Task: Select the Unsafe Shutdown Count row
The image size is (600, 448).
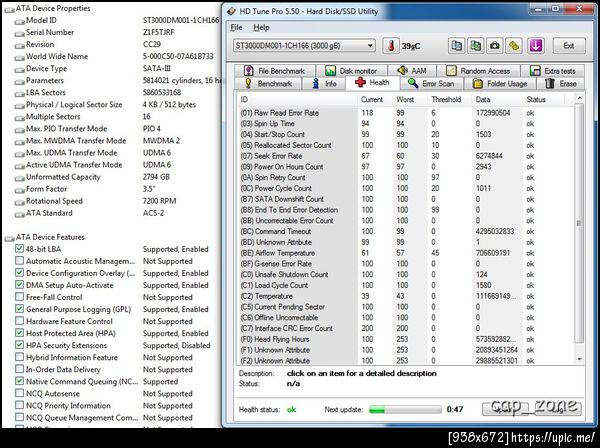Action: [406, 275]
